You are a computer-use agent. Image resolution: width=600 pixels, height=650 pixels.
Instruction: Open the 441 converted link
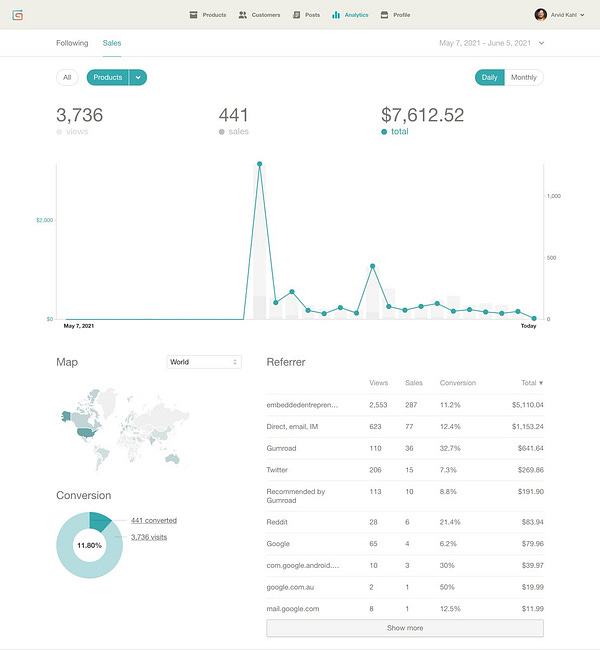pyautogui.click(x=154, y=520)
